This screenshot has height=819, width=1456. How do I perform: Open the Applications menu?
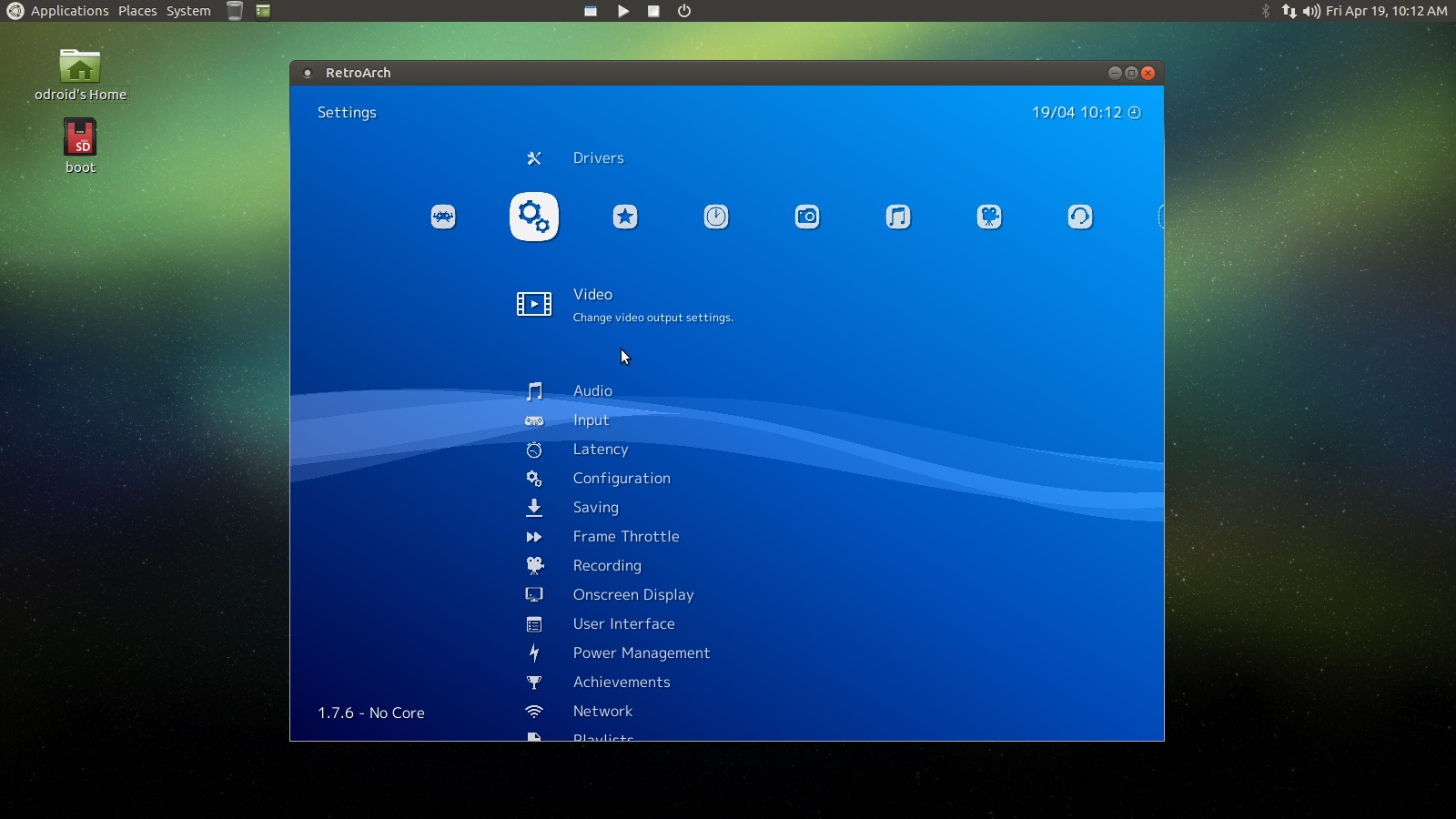tap(68, 10)
